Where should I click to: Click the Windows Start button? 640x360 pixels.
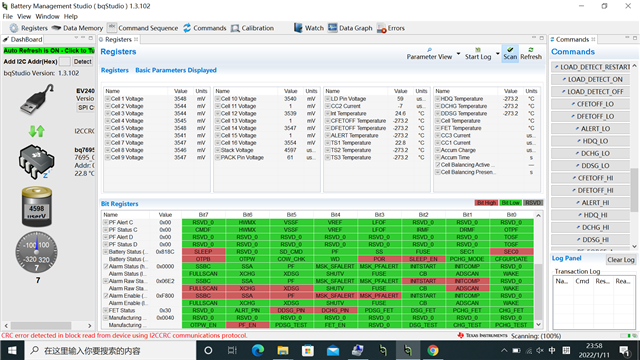tap(12, 350)
